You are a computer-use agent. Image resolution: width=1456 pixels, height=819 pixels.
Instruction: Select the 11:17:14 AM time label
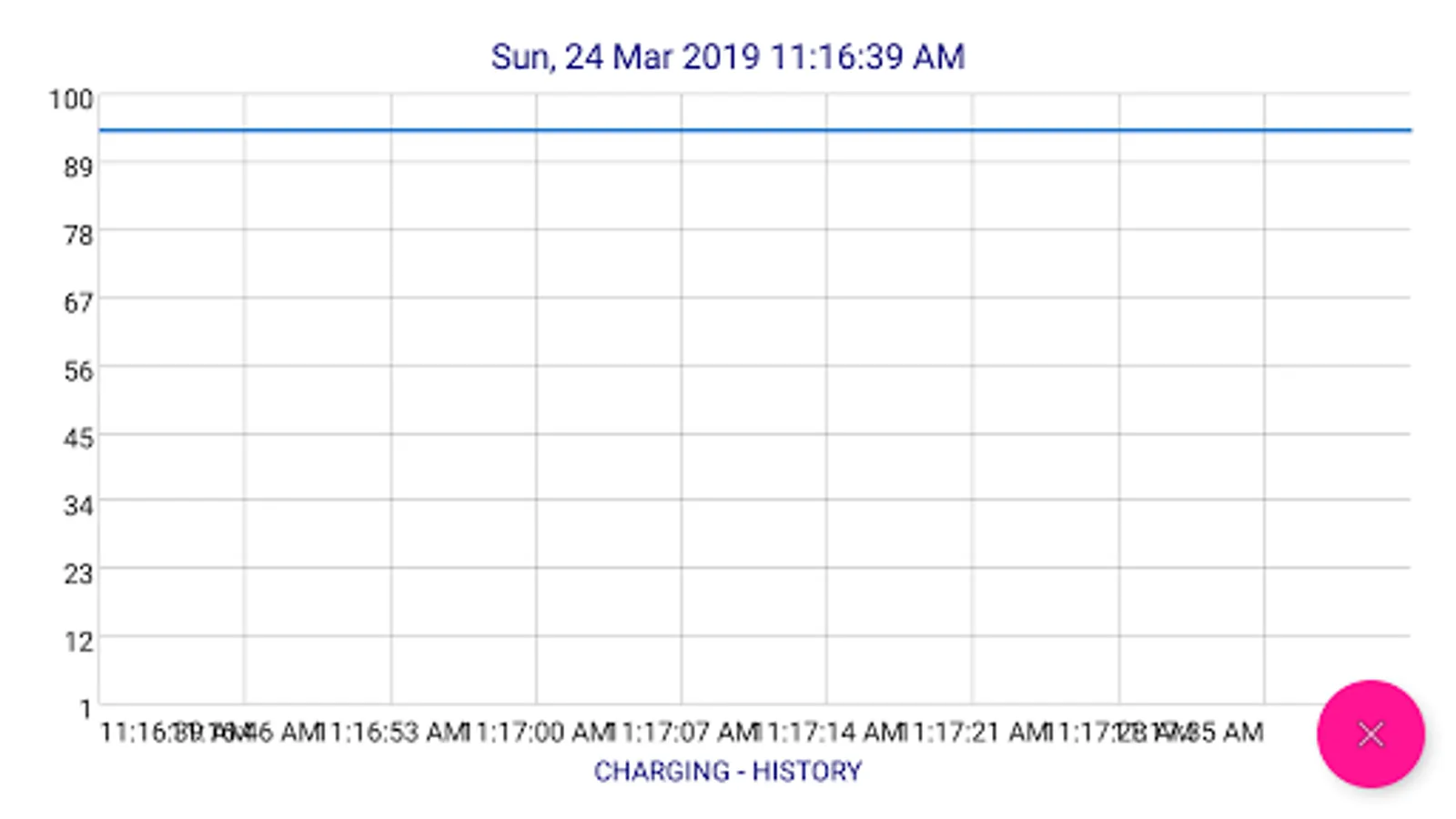[828, 732]
